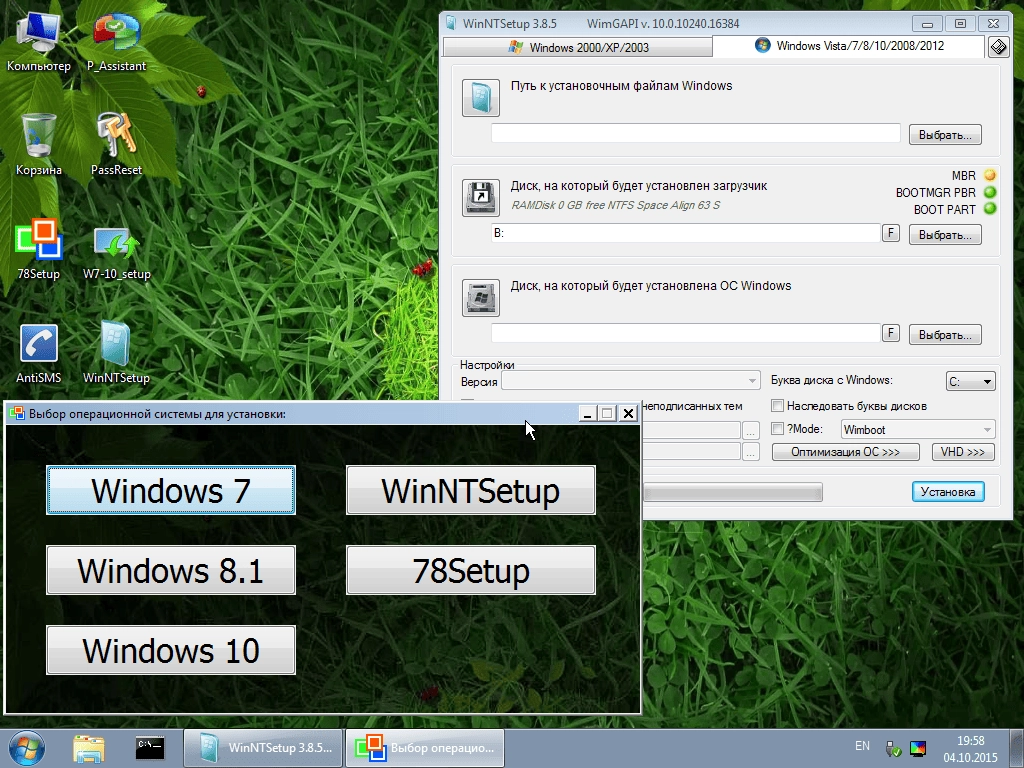
Task: Choose the Windows 8.1 button
Action: pos(170,570)
